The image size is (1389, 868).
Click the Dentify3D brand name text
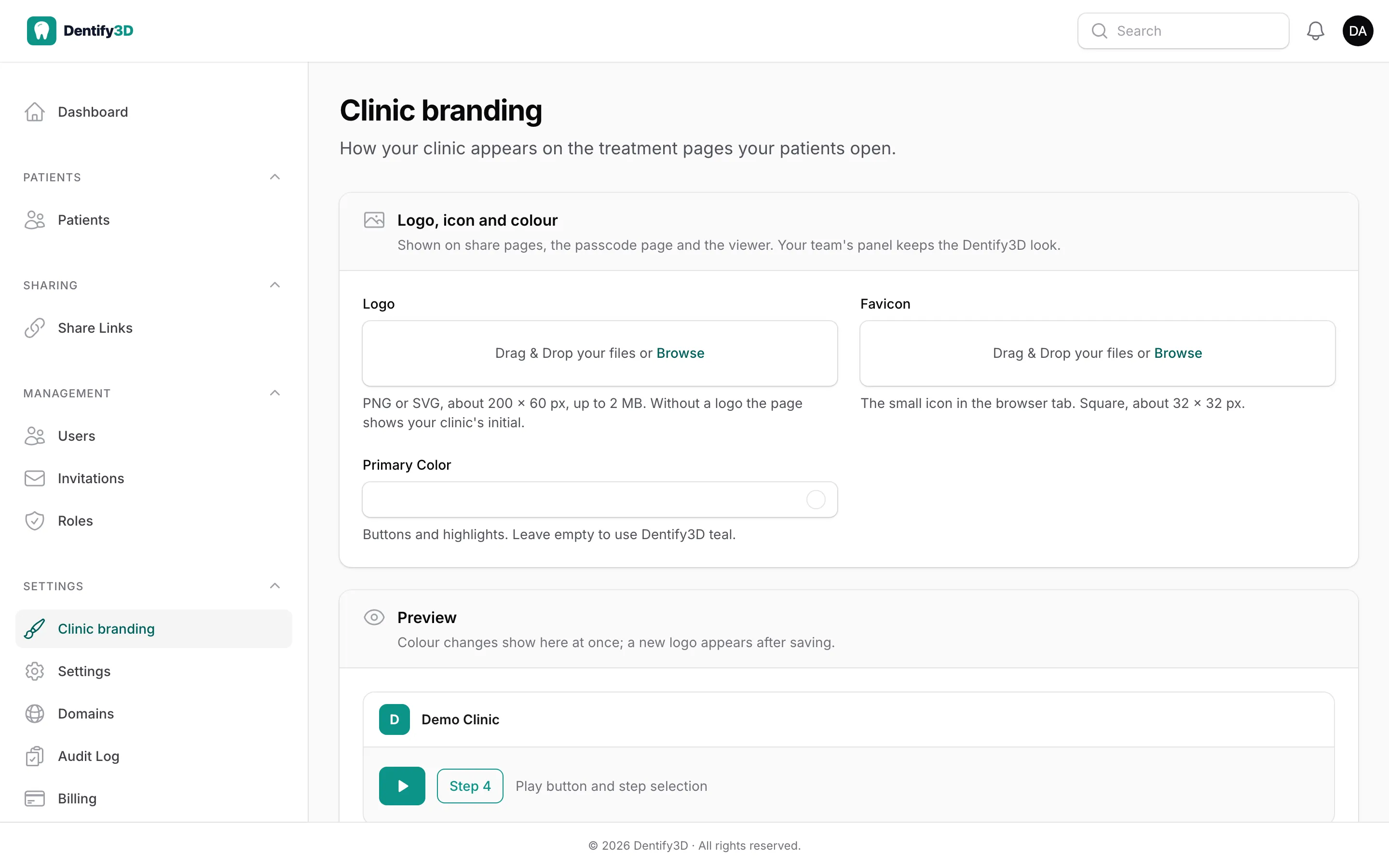pyautogui.click(x=98, y=31)
